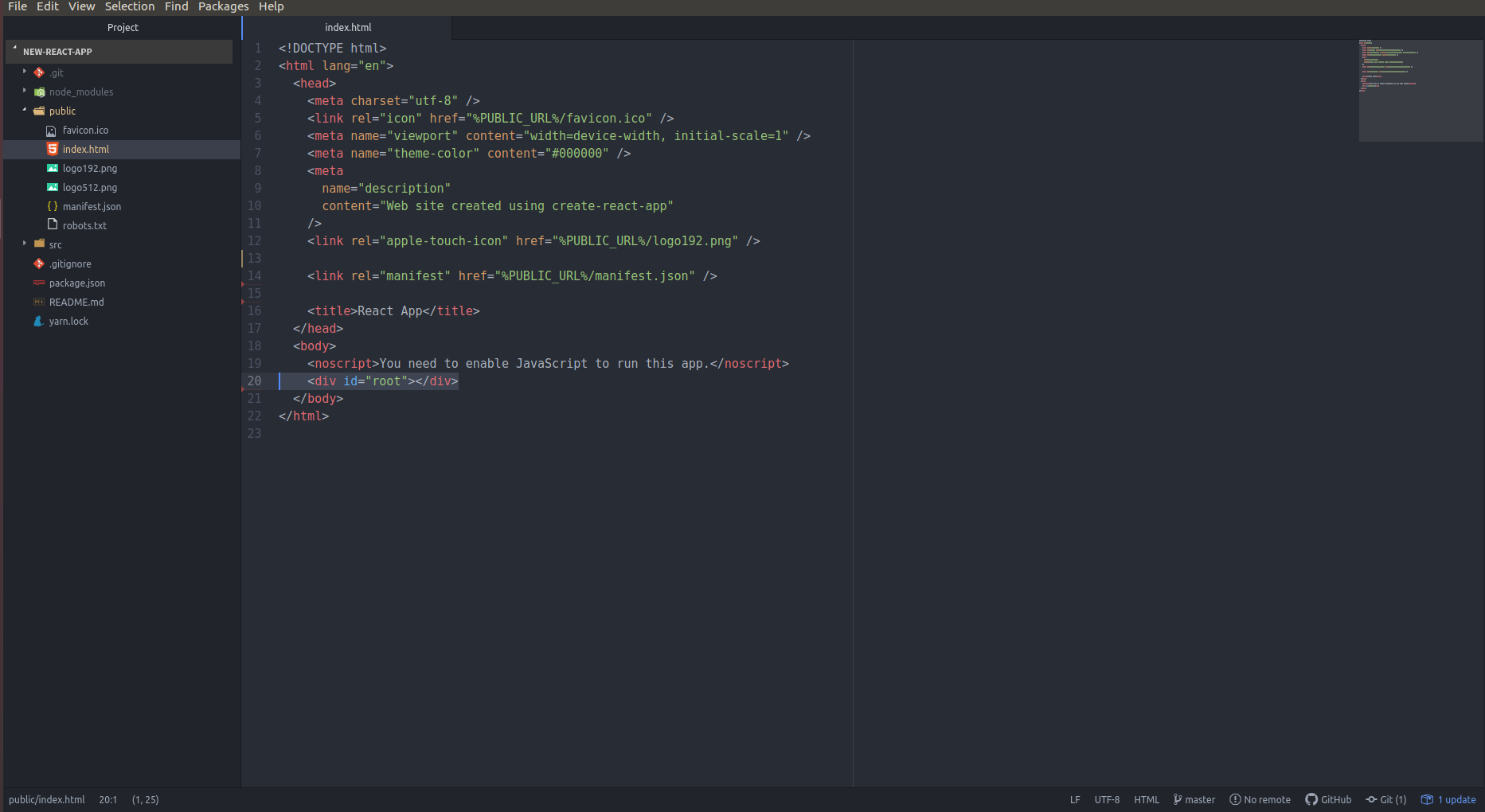Open robots.txt in the tree
This screenshot has height=812, width=1485.
coord(84,225)
